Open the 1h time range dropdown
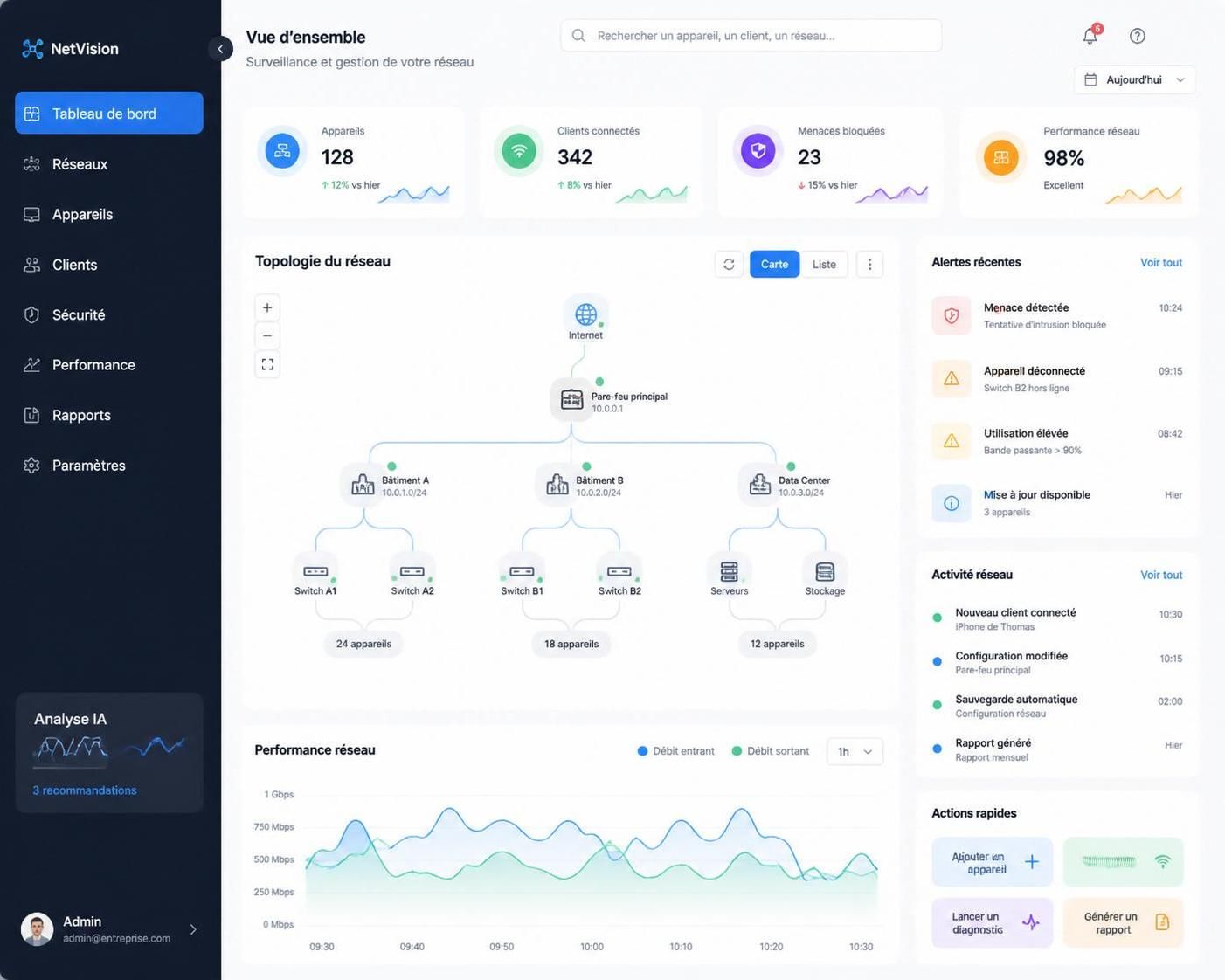 tap(855, 751)
